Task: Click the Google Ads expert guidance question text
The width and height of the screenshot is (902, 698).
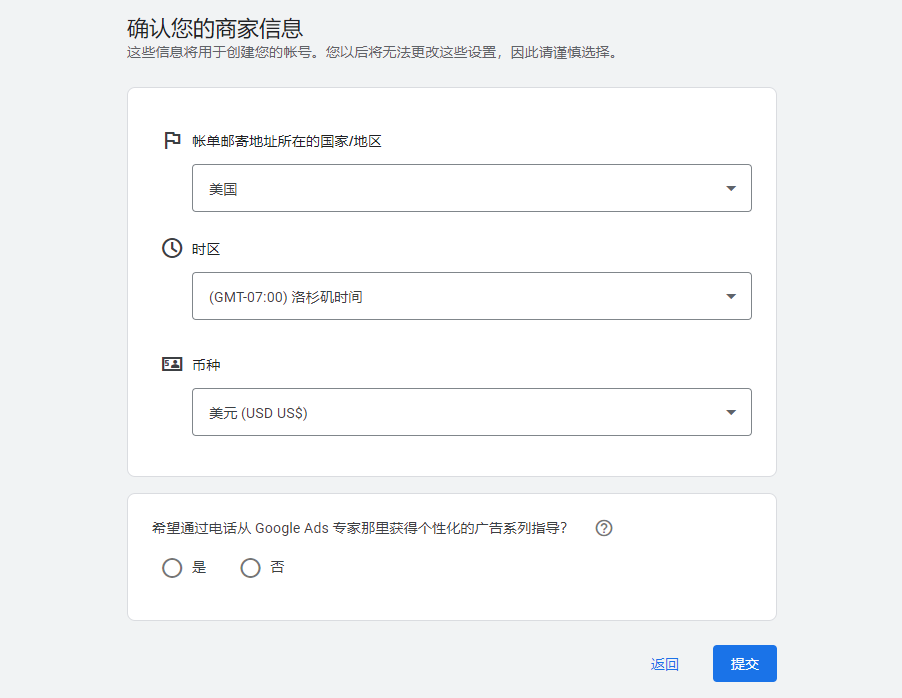Action: click(360, 528)
